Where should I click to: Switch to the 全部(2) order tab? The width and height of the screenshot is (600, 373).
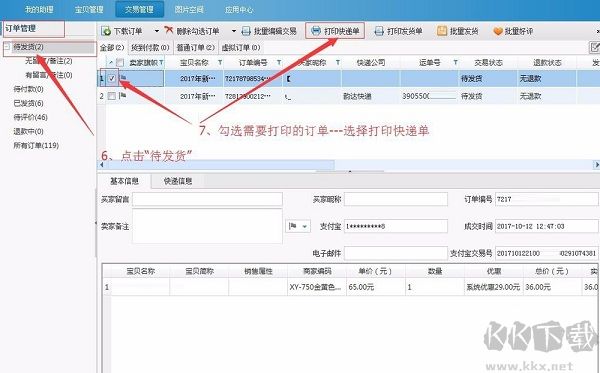coord(112,47)
